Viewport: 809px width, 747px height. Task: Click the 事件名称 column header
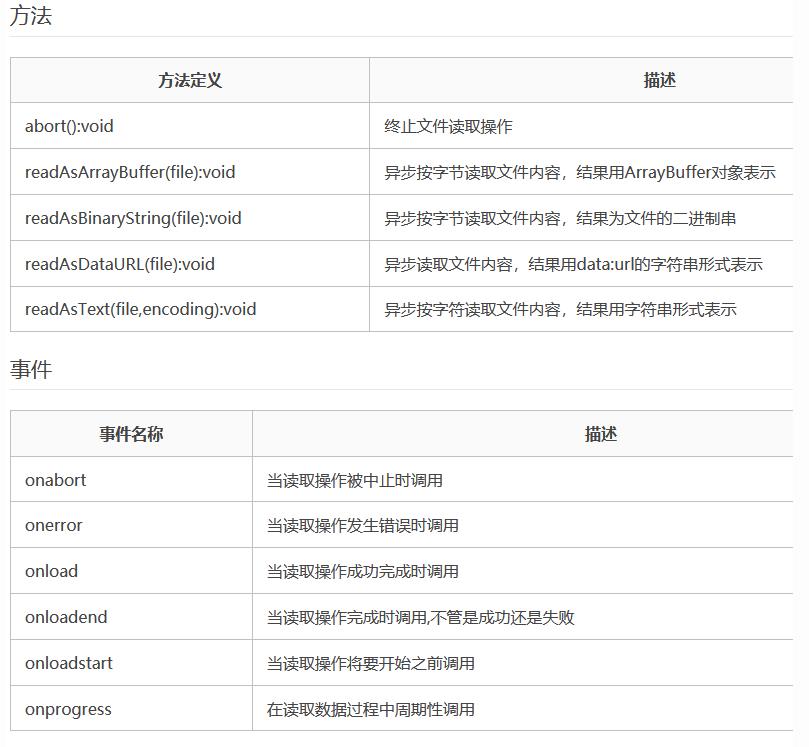(131, 434)
